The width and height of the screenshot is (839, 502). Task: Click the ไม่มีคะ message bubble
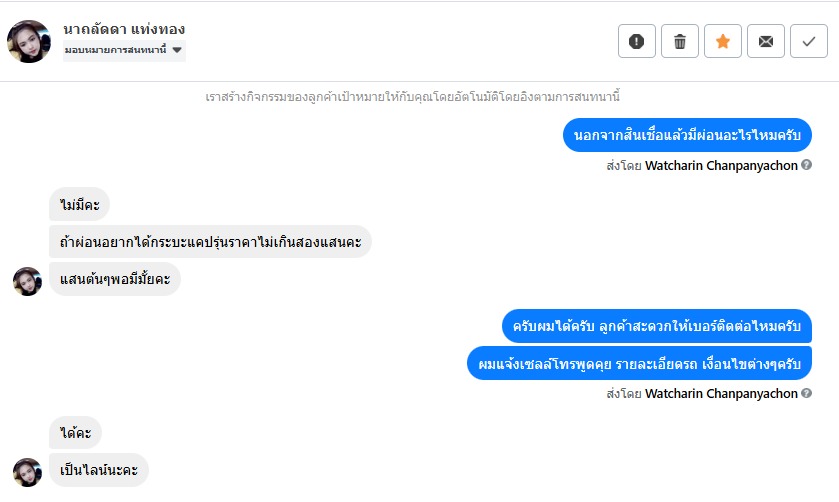[x=79, y=205]
